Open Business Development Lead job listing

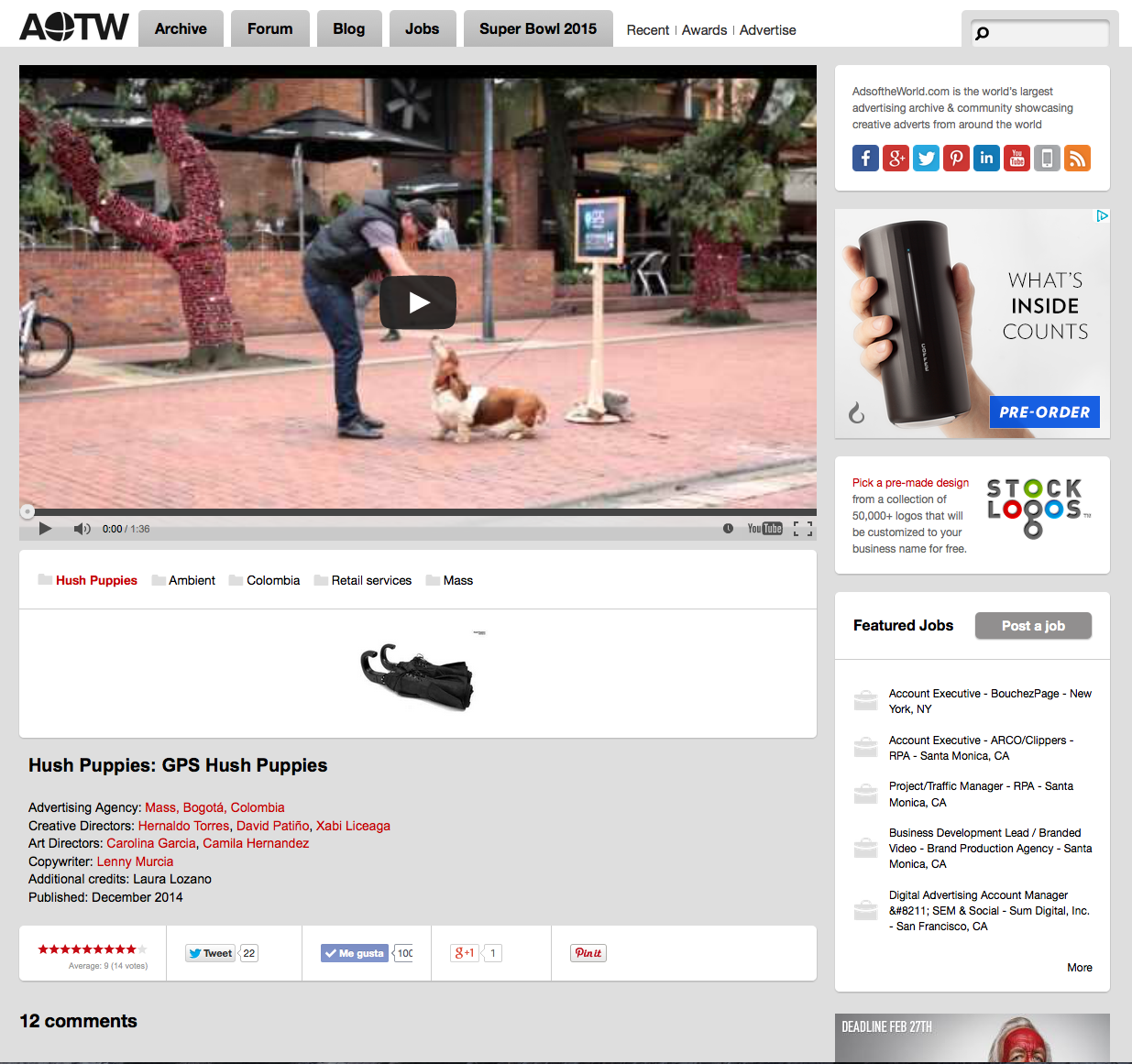coord(990,849)
